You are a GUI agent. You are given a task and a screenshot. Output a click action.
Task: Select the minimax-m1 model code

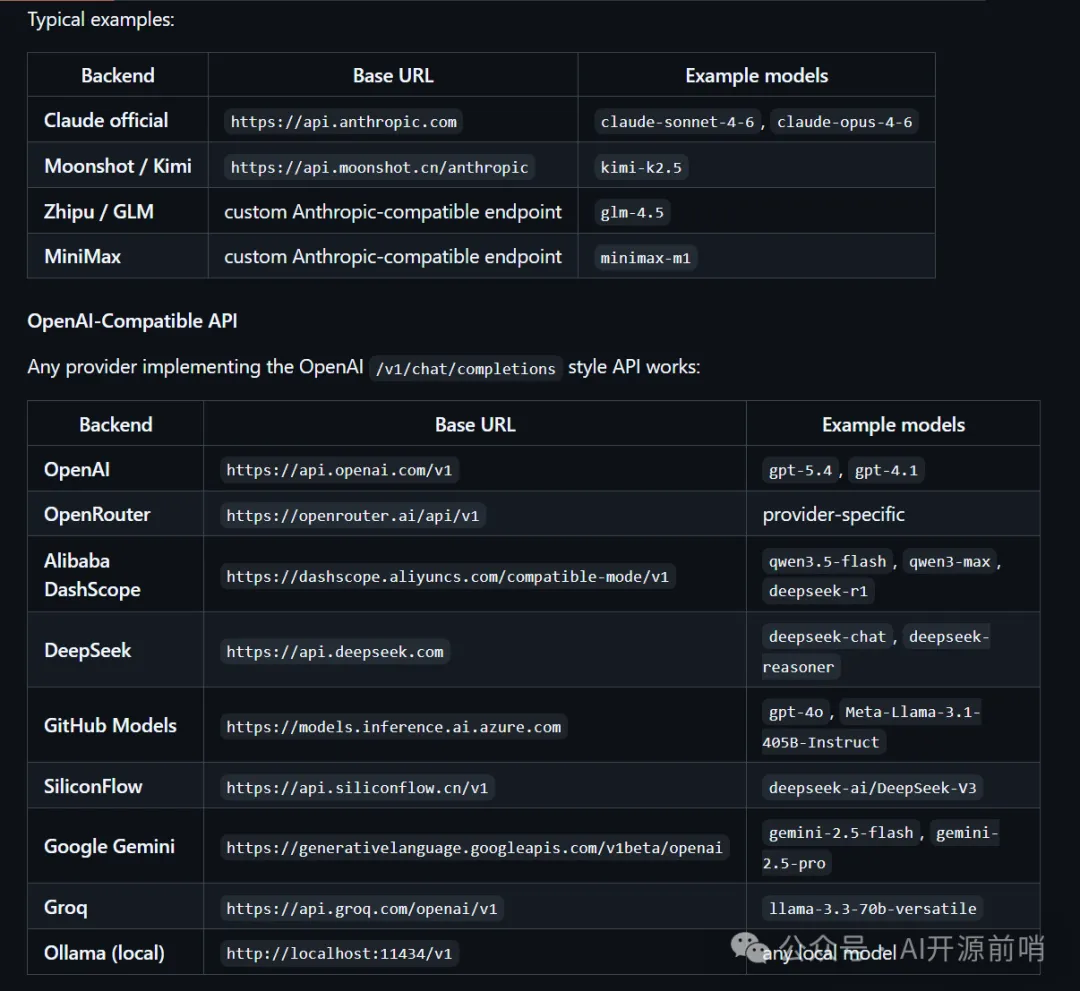645,258
